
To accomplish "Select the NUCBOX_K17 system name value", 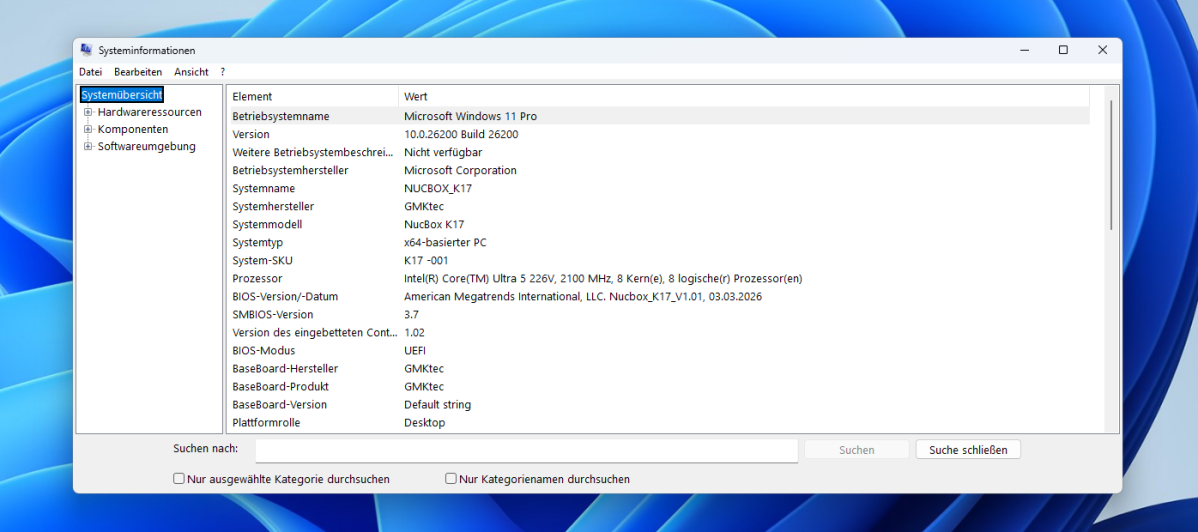I will click(x=438, y=188).
